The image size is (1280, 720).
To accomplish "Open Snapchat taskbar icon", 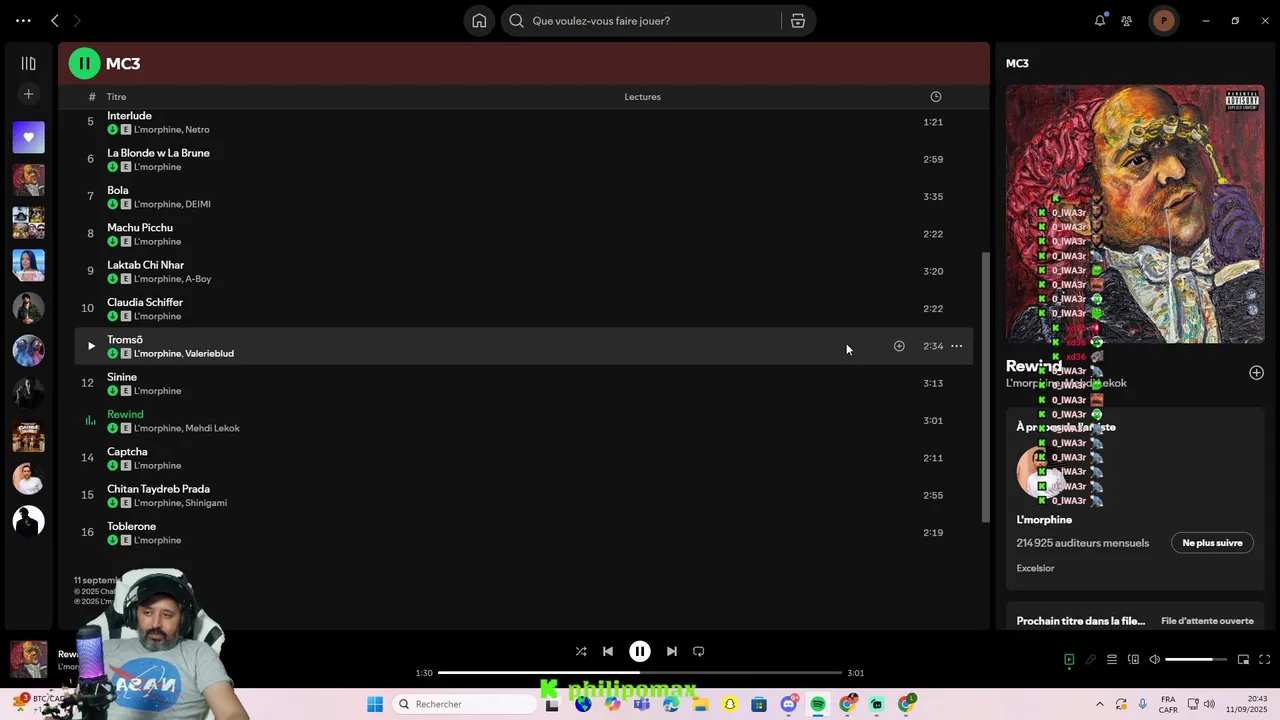I will point(730,704).
